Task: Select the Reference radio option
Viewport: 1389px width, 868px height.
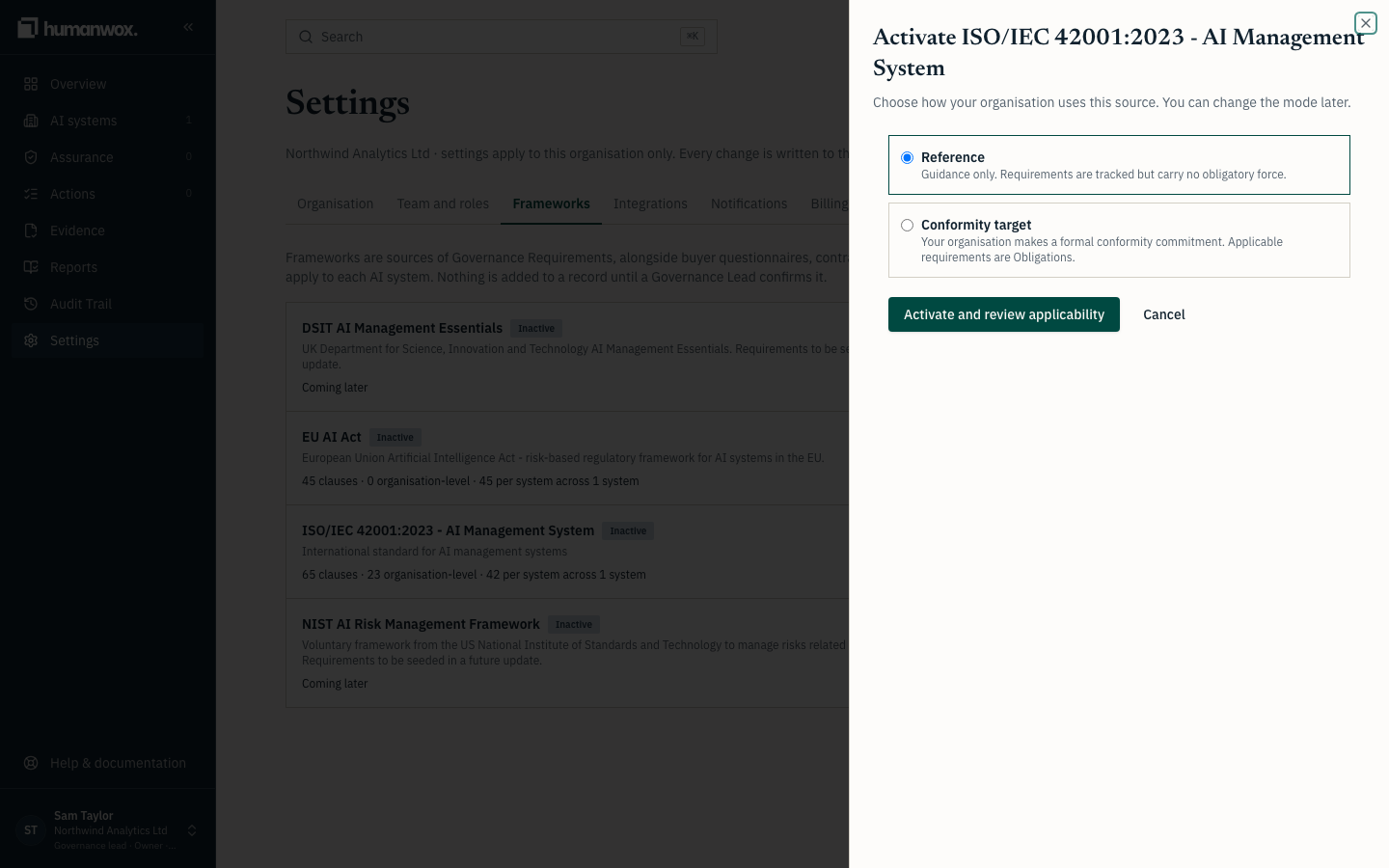Action: click(907, 157)
